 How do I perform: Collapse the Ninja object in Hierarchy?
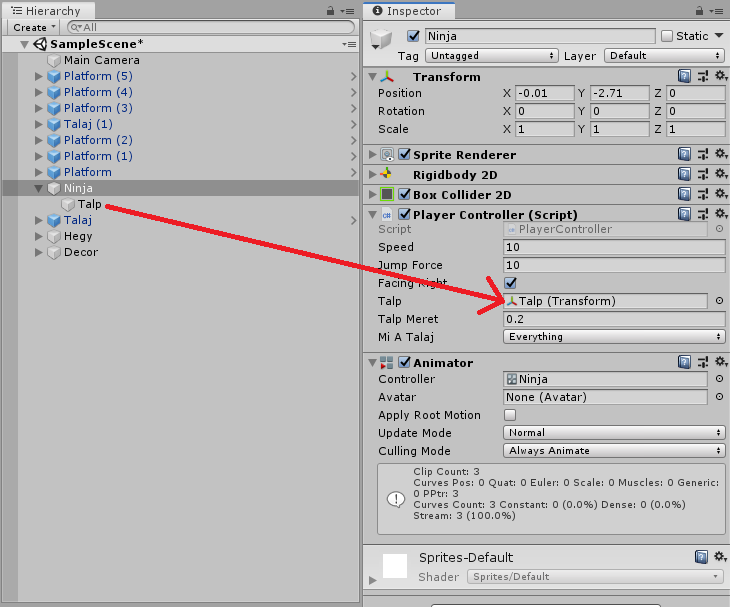40,188
